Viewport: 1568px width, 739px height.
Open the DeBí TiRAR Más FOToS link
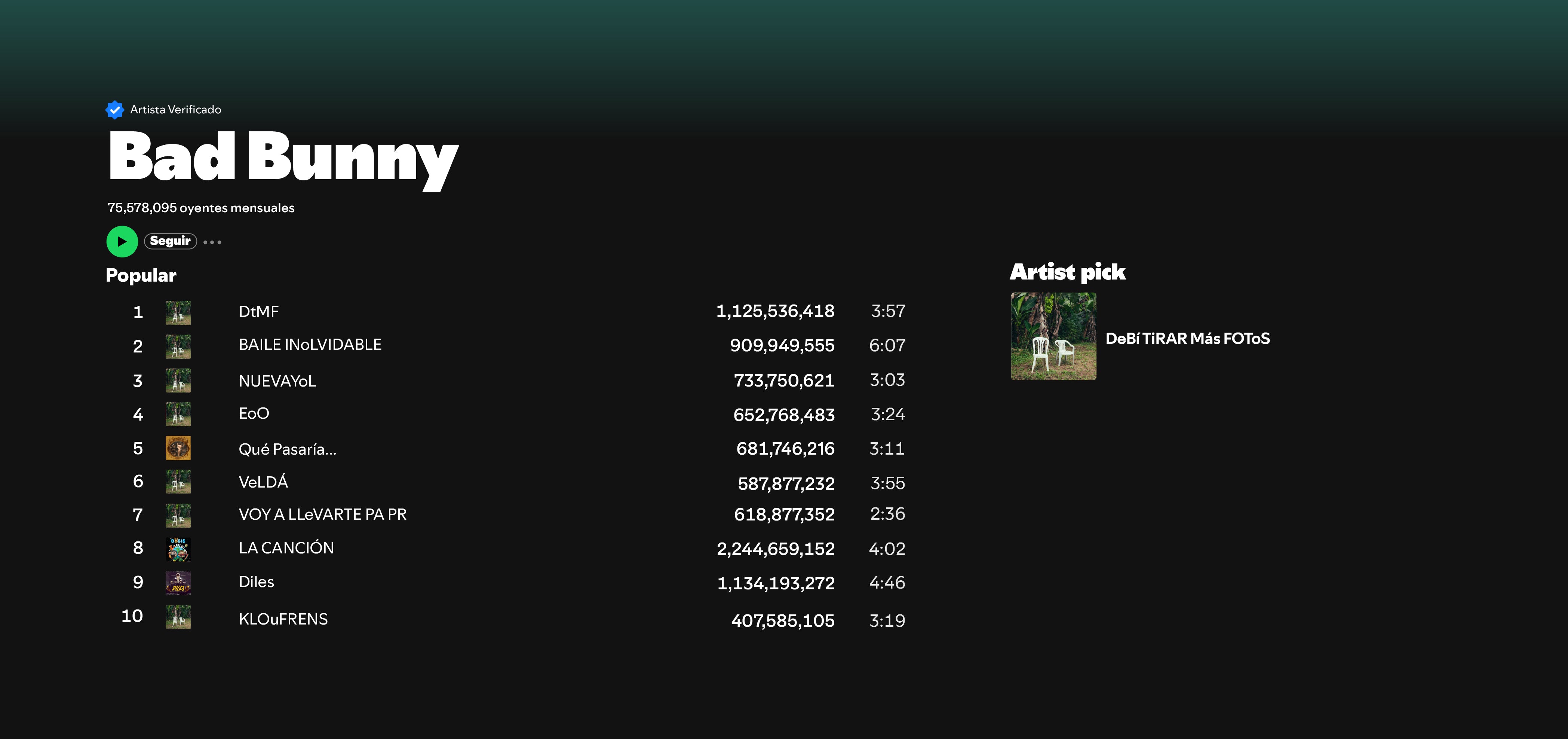(x=1187, y=339)
